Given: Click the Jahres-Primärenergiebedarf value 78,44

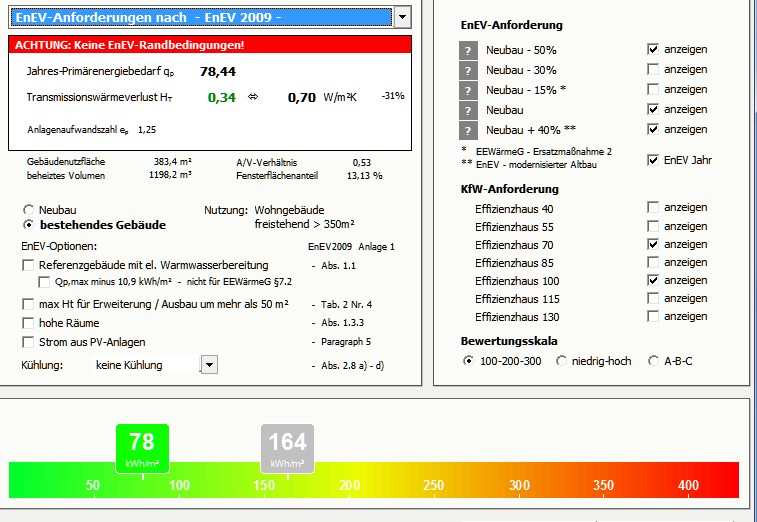Looking at the screenshot, I should click(x=217, y=72).
